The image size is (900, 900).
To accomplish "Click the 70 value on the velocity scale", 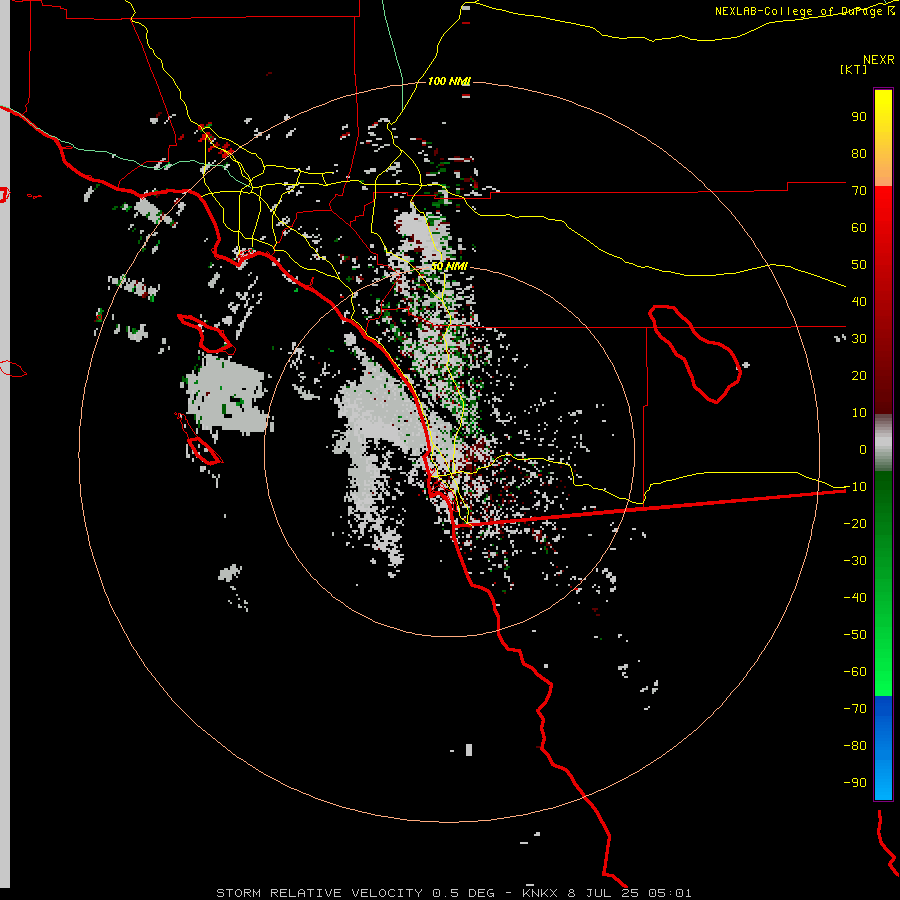I will pos(859,191).
